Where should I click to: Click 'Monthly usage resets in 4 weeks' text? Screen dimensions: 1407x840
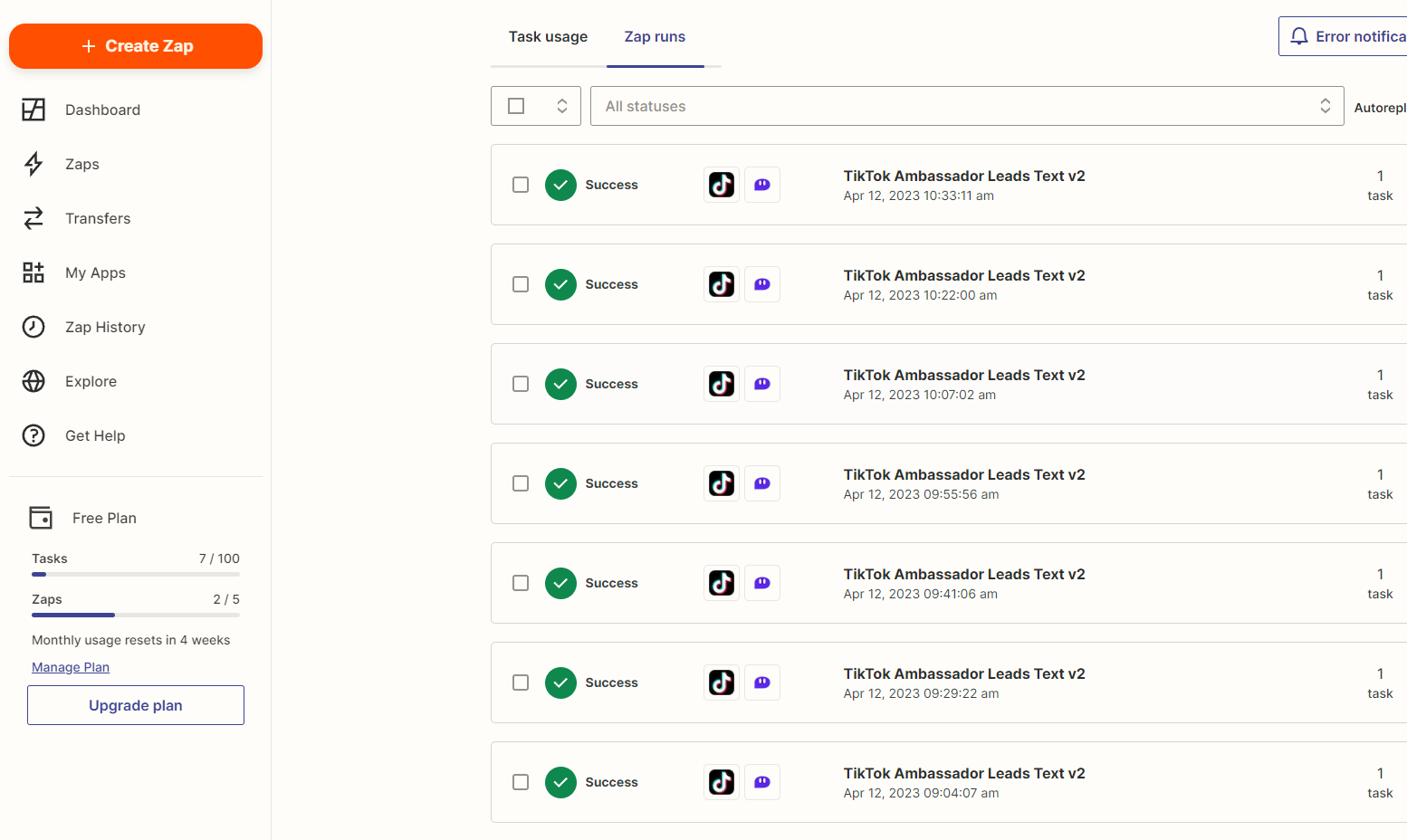(x=131, y=640)
